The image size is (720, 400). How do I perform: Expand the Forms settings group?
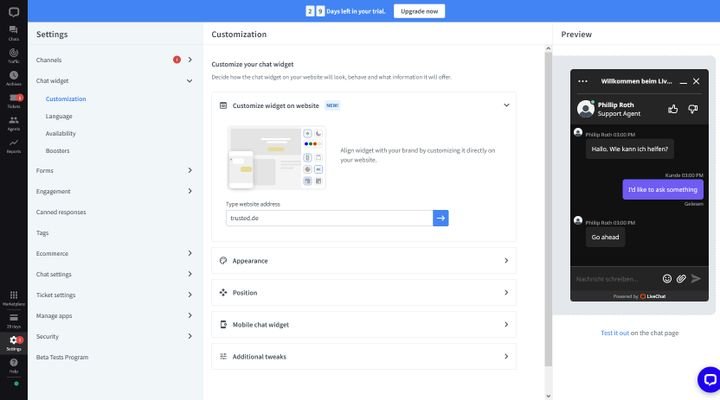[190, 170]
